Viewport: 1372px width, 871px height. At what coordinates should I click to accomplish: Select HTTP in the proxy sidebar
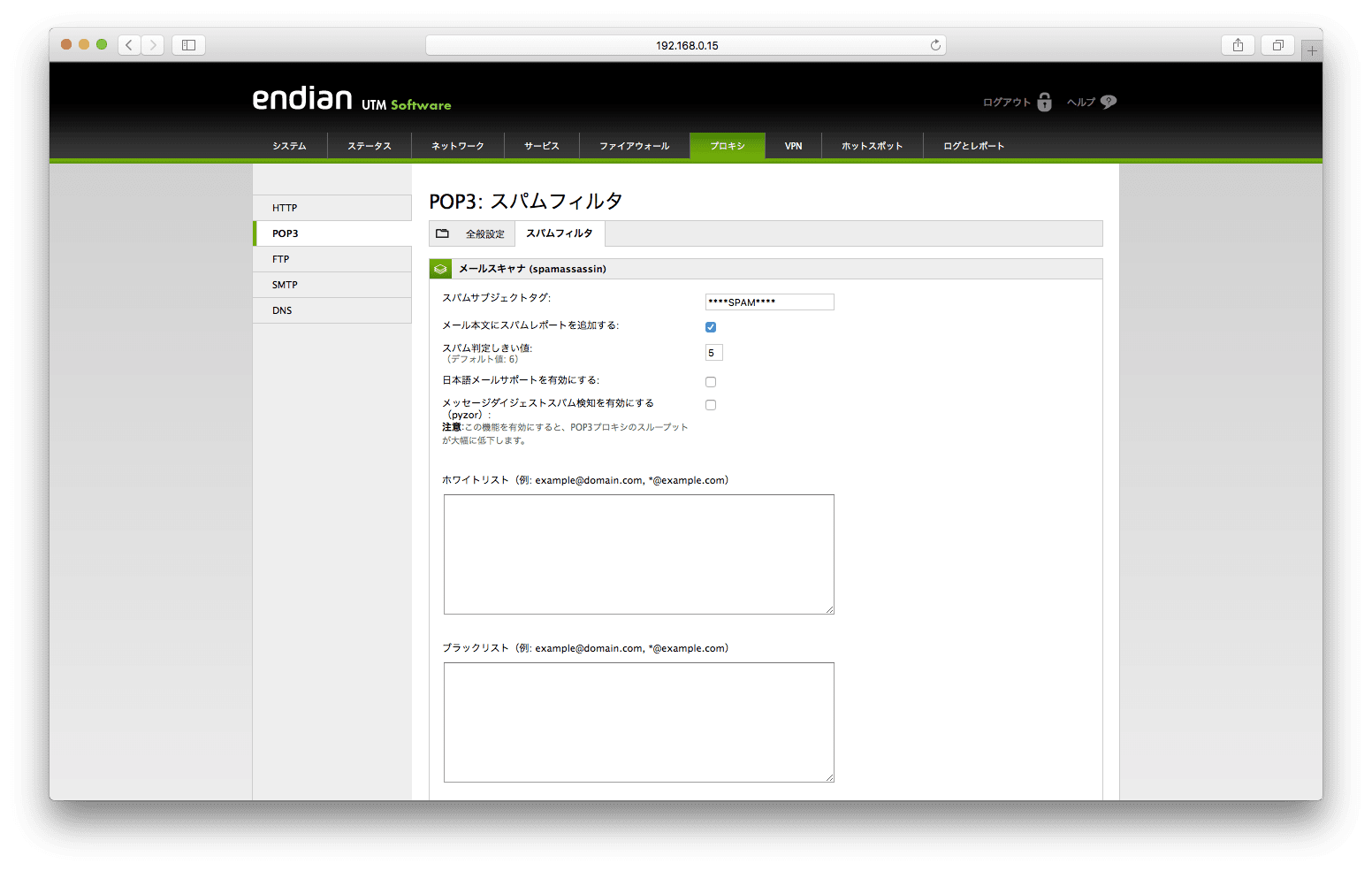tap(332, 208)
